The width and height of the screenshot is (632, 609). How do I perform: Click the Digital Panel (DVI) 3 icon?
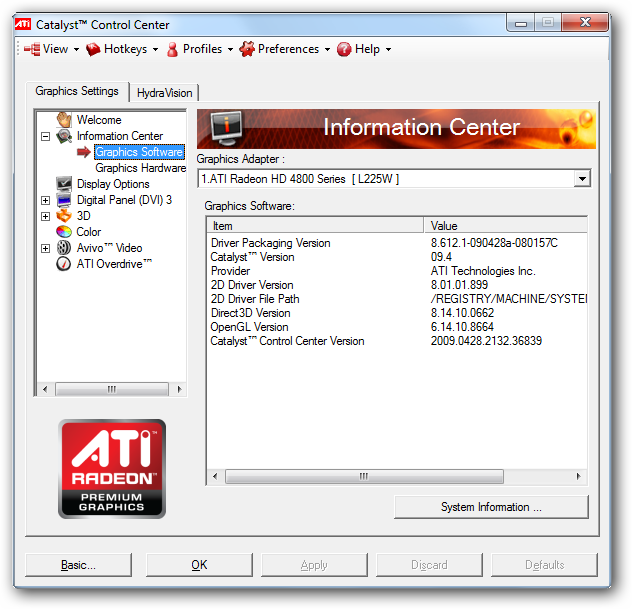(x=64, y=200)
